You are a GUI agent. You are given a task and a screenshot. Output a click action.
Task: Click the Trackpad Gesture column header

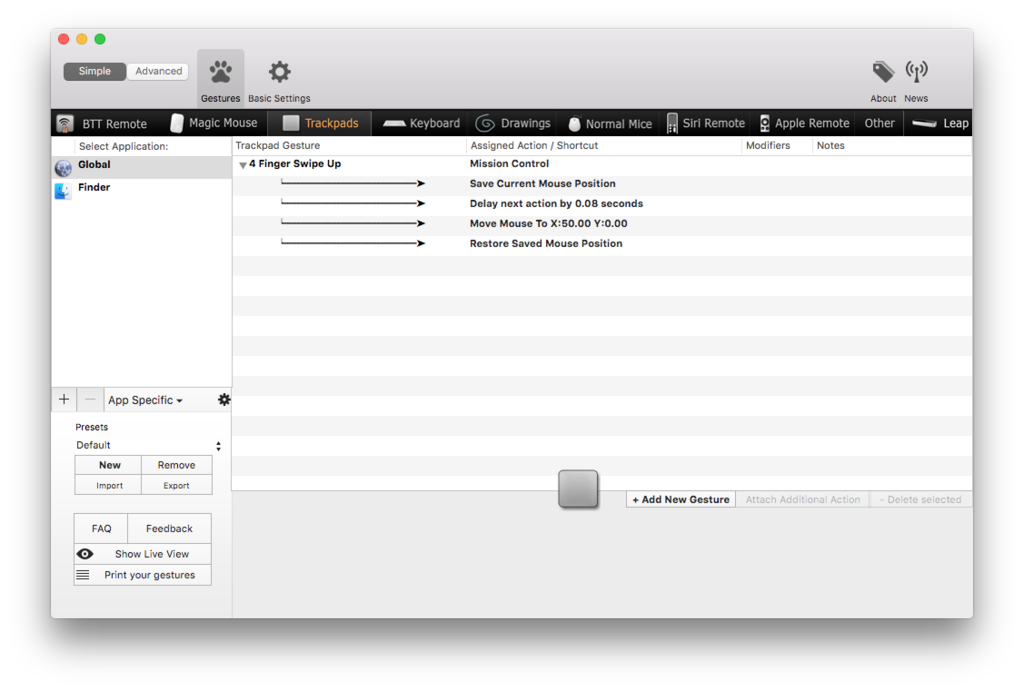[x=349, y=146]
